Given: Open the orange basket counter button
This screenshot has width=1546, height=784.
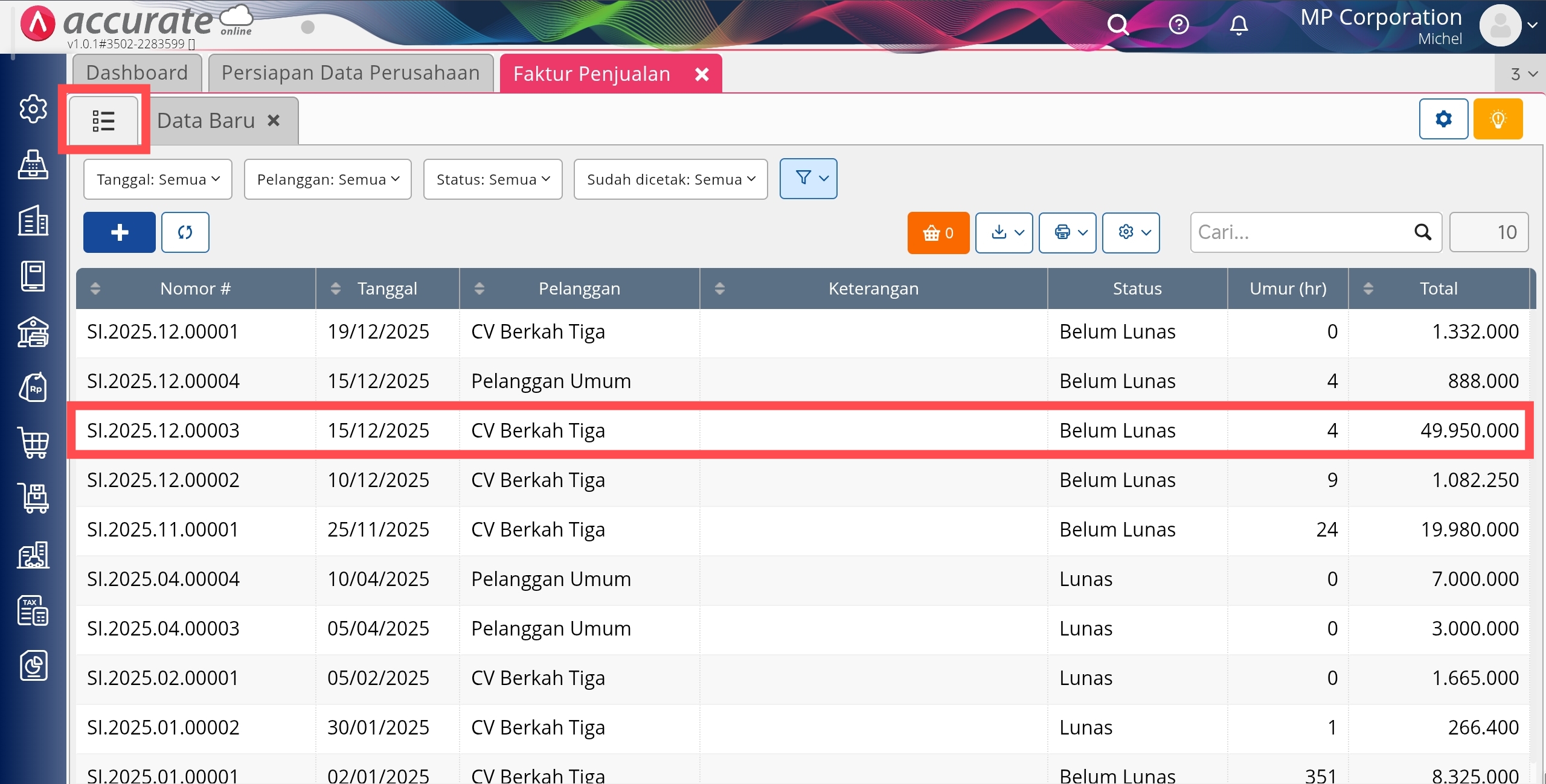Looking at the screenshot, I should (938, 232).
